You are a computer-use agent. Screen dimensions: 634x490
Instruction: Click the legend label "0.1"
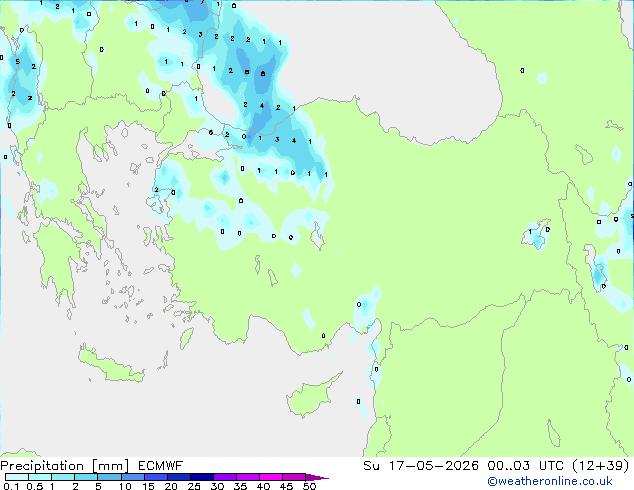11,486
